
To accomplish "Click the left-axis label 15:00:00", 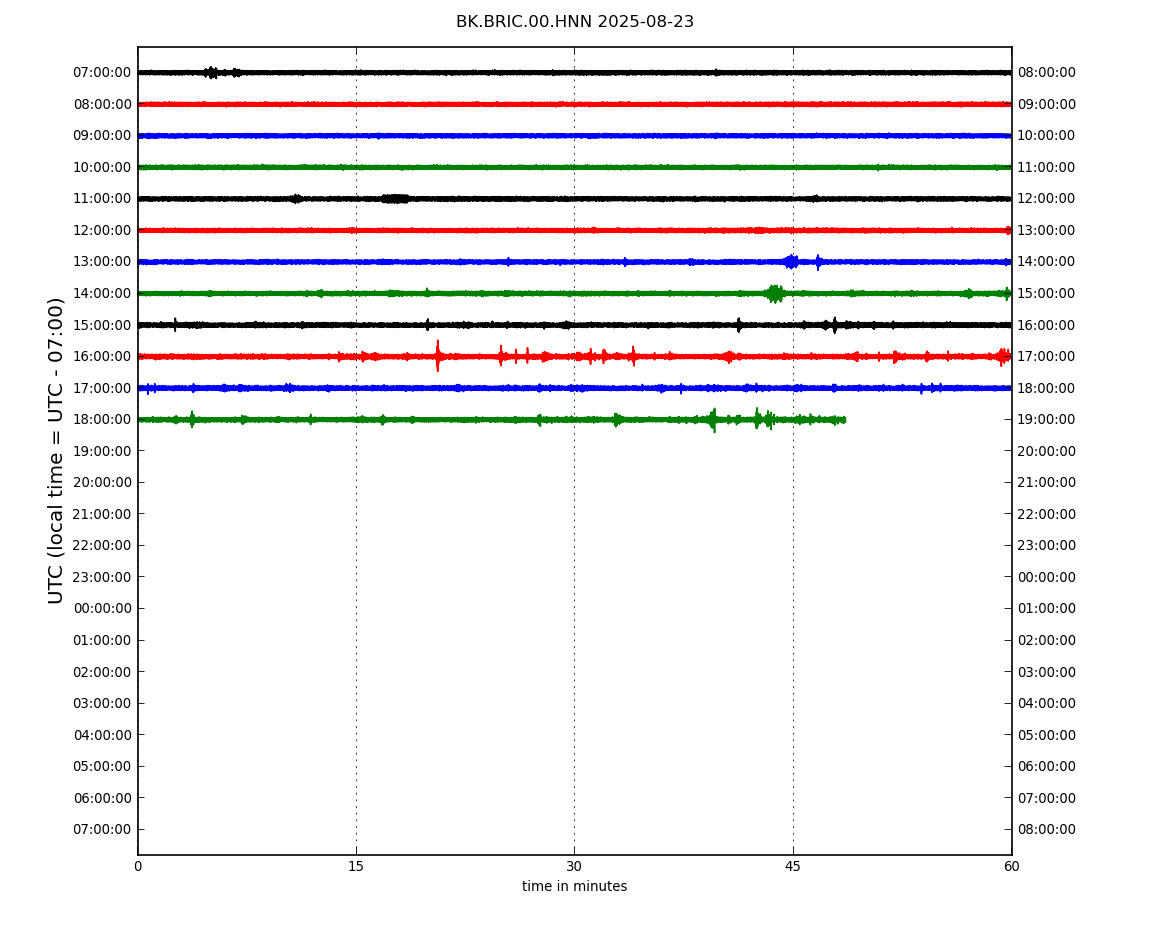I will pos(102,325).
